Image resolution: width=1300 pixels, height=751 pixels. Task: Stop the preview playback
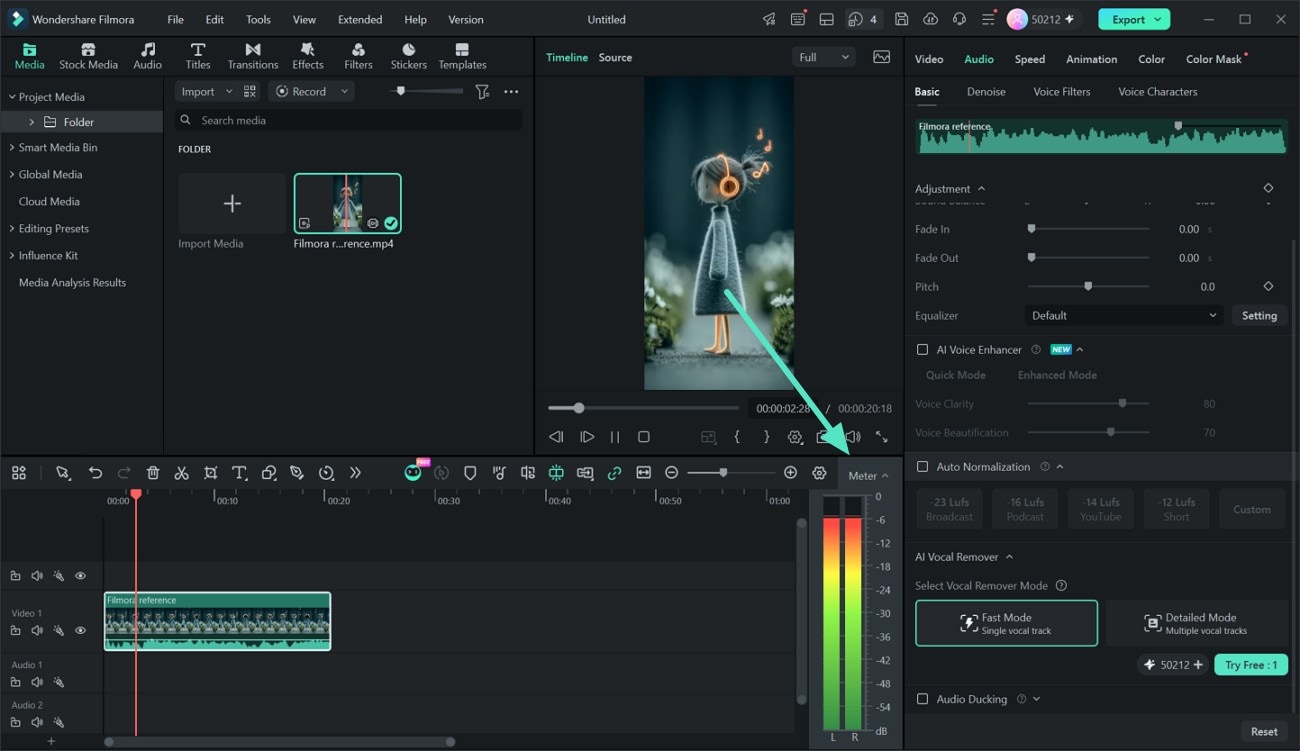point(644,437)
